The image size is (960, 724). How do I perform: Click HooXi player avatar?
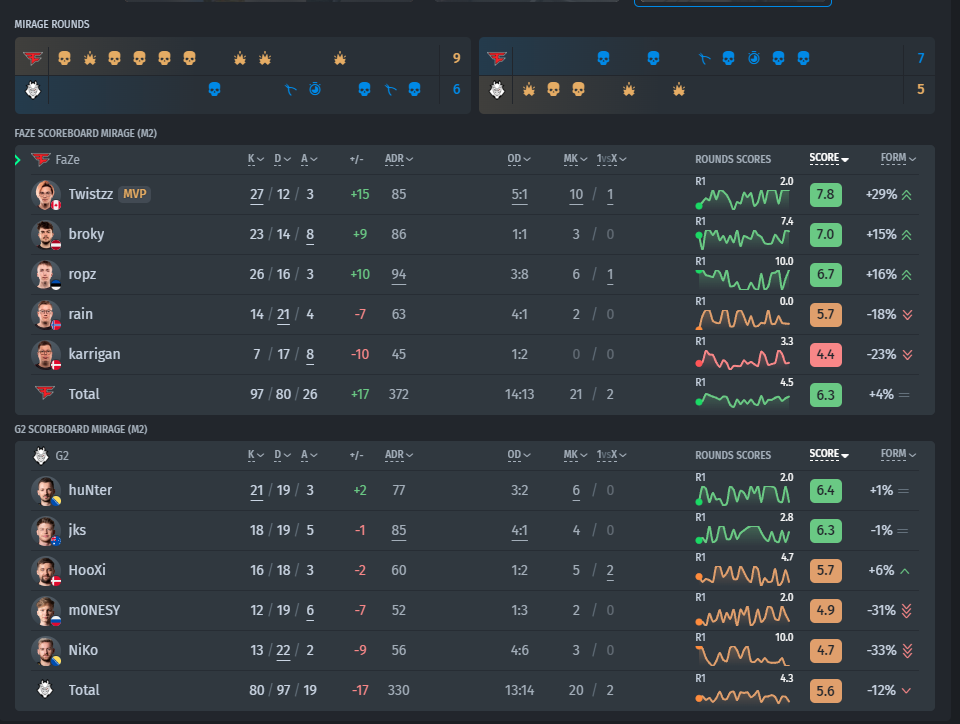pyautogui.click(x=46, y=570)
